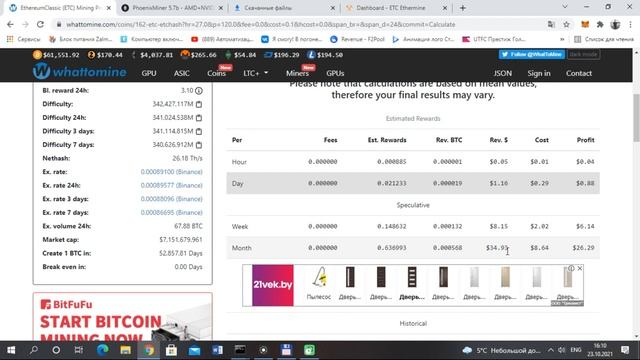Open Chrome three-dot menu
The image size is (640, 360).
[630, 24]
